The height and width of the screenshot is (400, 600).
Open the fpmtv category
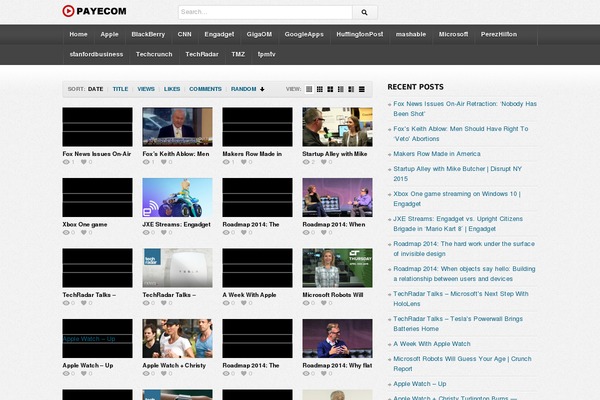tap(266, 54)
